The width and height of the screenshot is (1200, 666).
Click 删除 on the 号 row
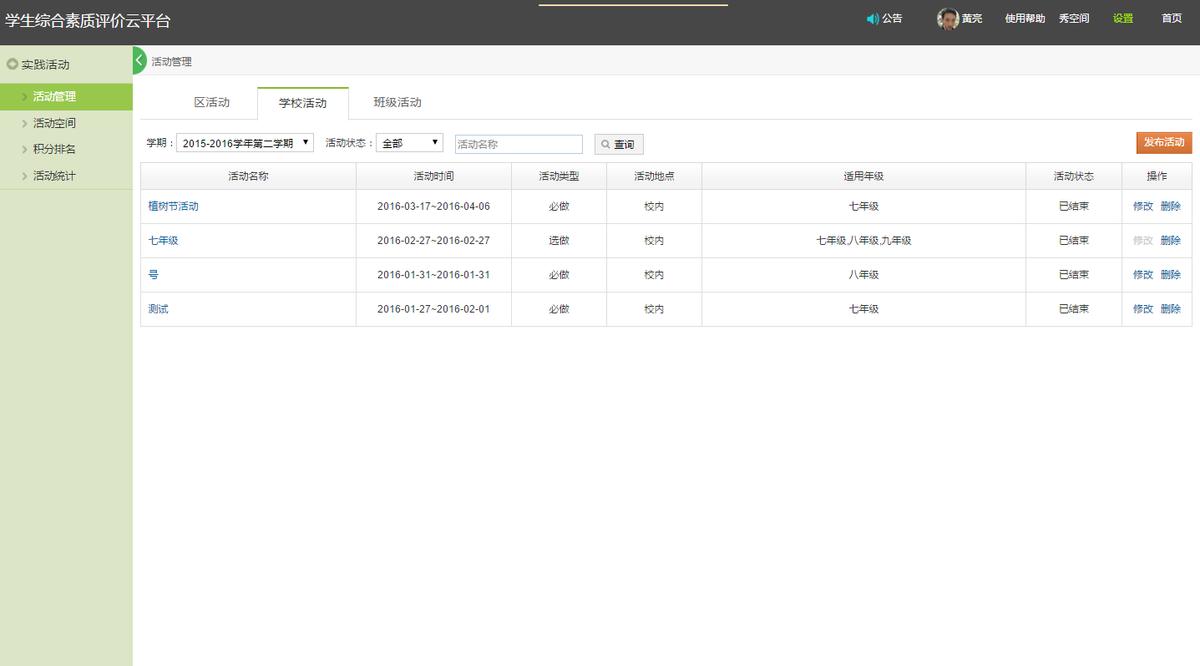[x=1171, y=274]
